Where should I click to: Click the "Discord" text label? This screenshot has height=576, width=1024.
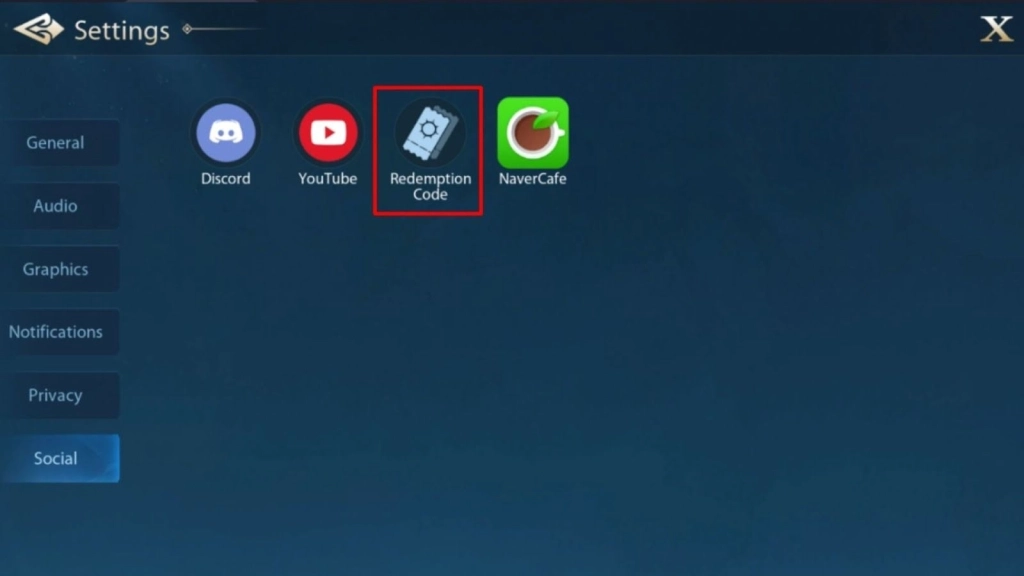pyautogui.click(x=226, y=179)
